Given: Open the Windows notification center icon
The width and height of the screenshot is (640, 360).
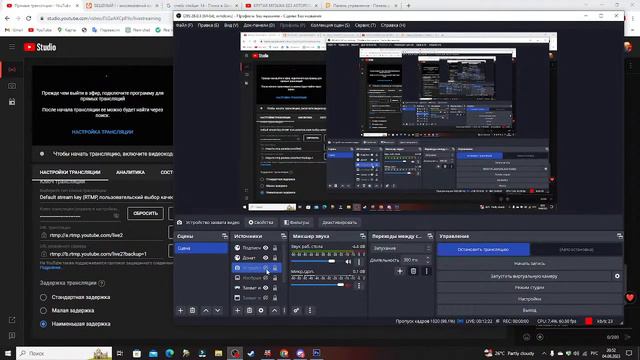Looking at the screenshot, I should (x=629, y=353).
